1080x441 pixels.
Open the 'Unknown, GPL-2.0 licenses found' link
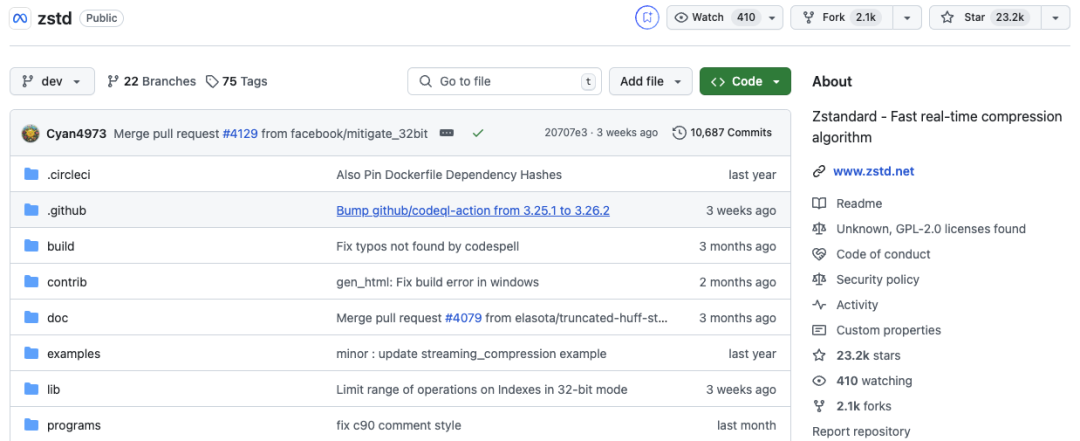click(931, 229)
